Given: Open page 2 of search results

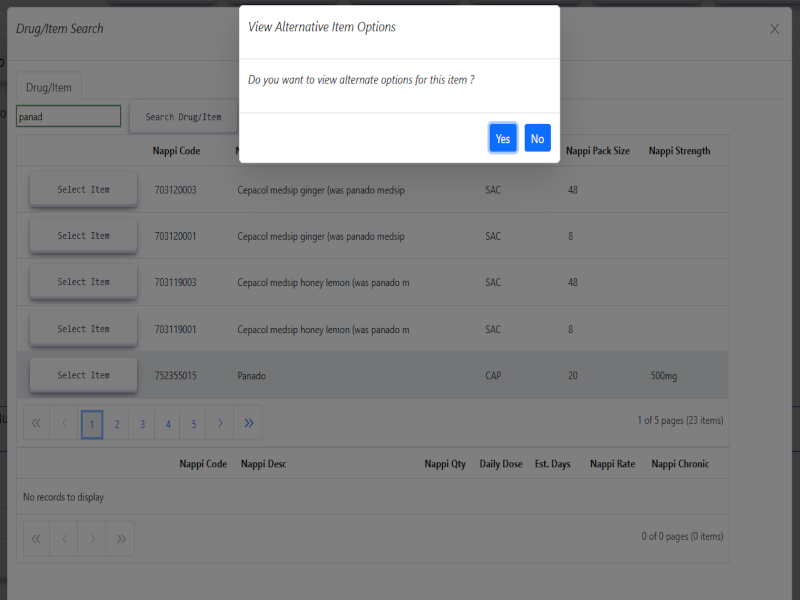Looking at the screenshot, I should point(117,424).
